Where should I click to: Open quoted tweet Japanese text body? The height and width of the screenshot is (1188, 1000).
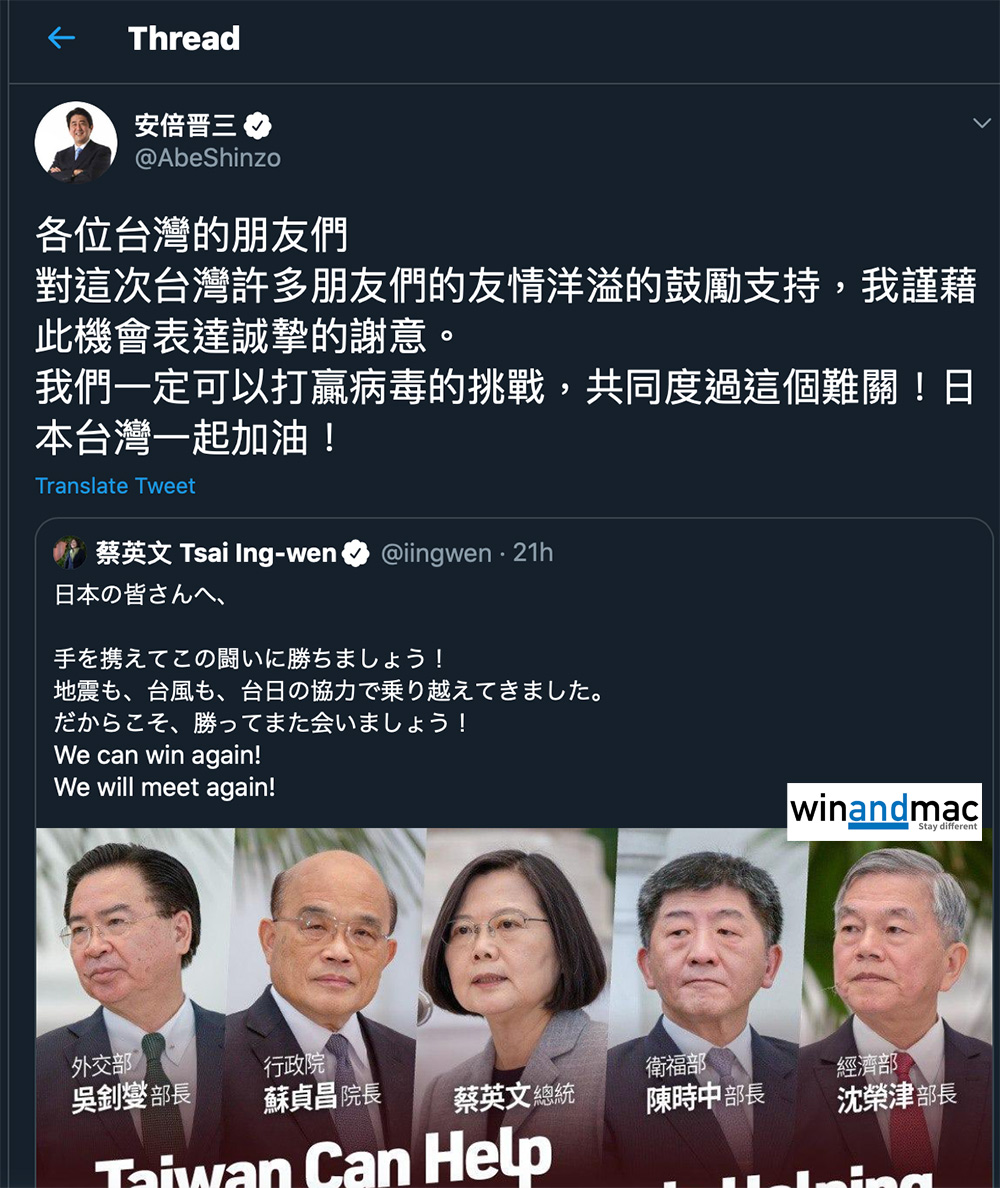pyautogui.click(x=329, y=690)
